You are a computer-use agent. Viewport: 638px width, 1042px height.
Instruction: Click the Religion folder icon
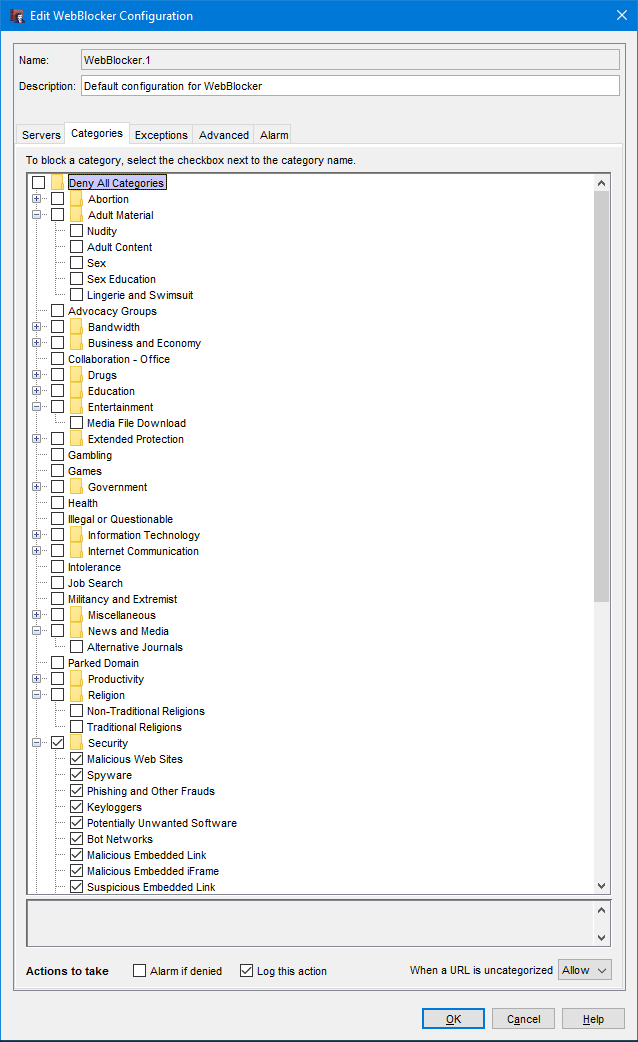(76, 695)
